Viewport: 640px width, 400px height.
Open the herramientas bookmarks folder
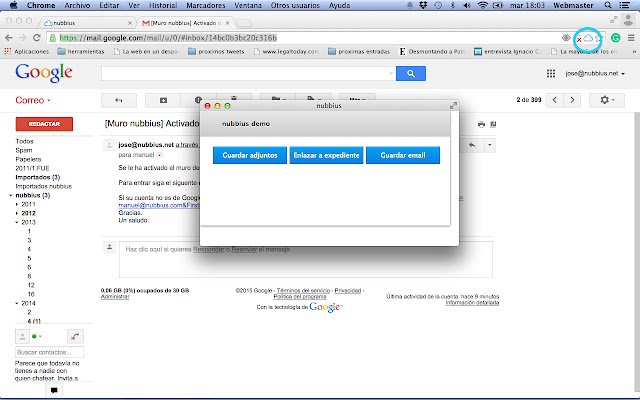tap(81, 51)
